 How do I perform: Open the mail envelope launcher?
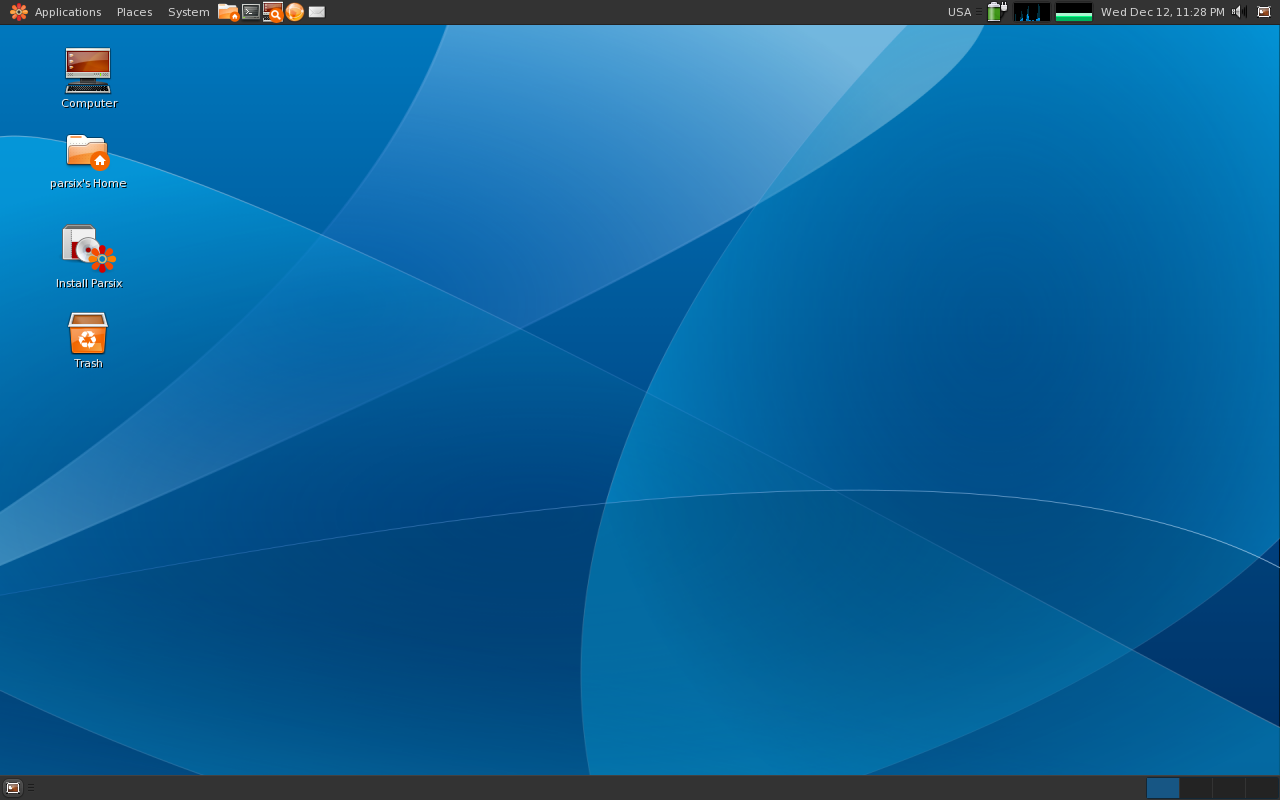coord(317,12)
